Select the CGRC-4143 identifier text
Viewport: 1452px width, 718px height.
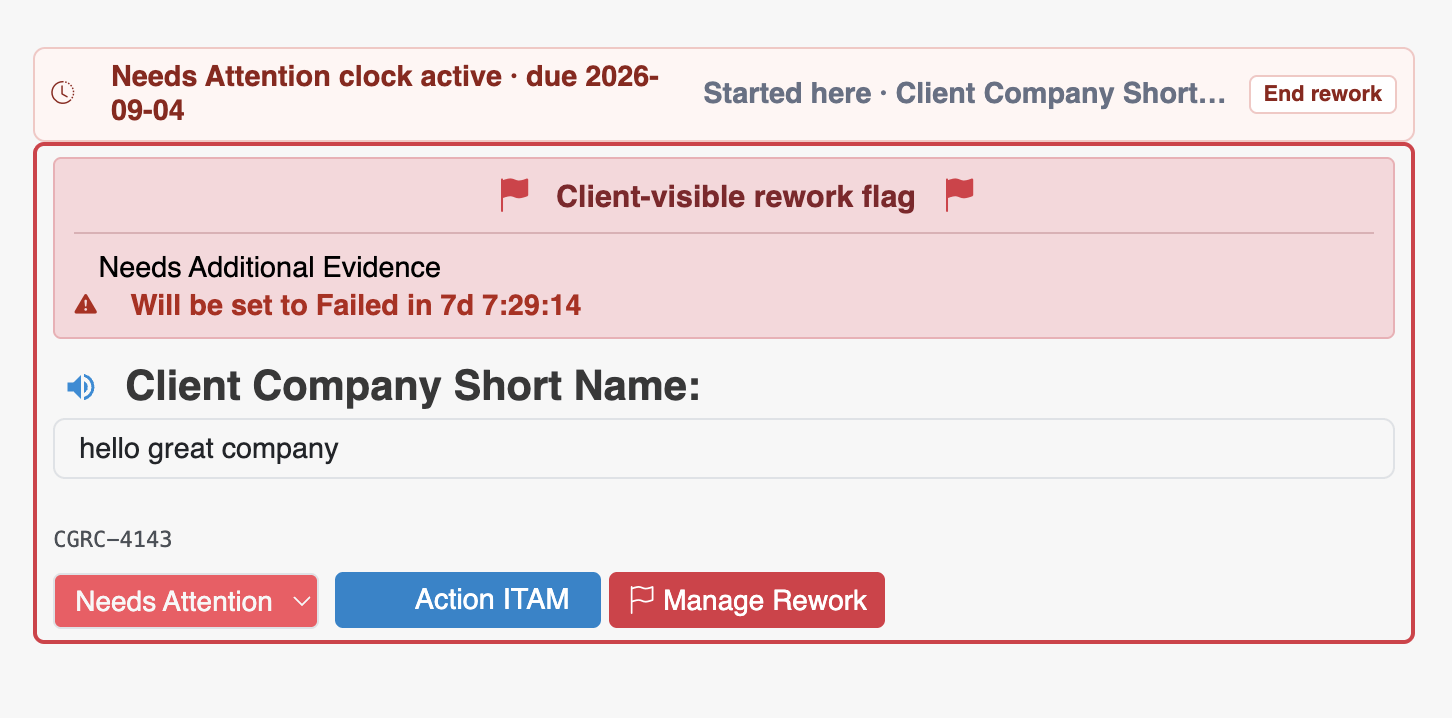(x=113, y=540)
